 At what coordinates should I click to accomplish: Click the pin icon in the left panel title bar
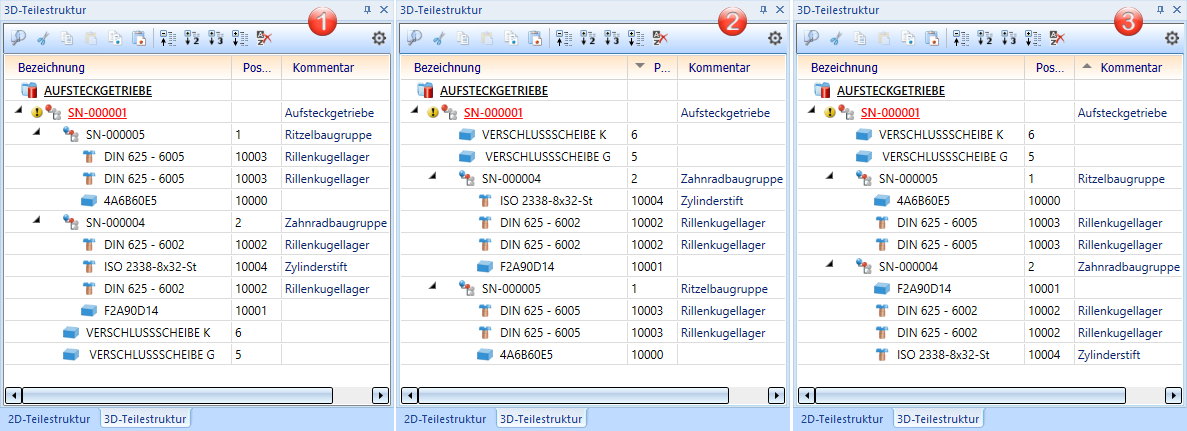click(367, 10)
